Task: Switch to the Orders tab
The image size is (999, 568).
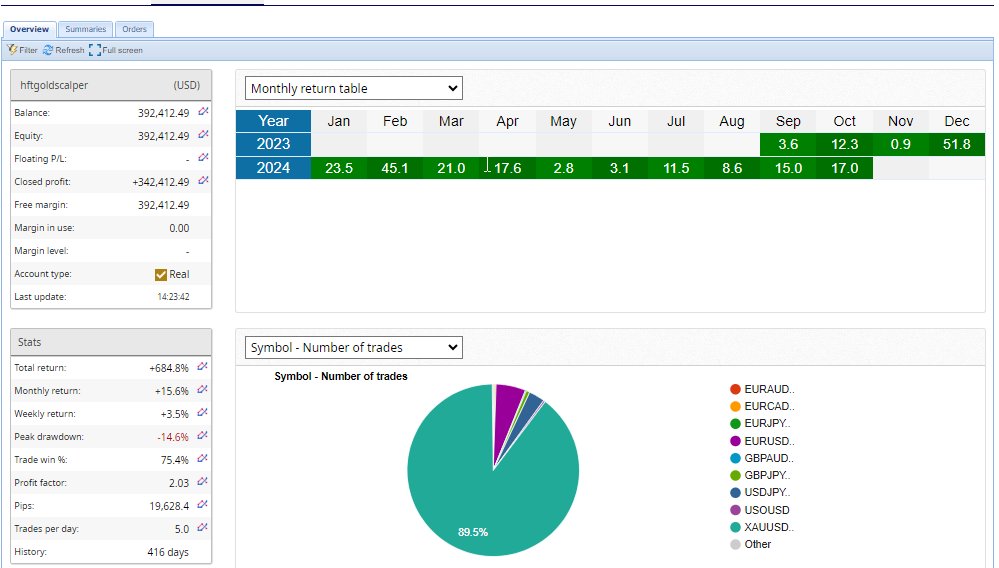Action: click(x=134, y=29)
